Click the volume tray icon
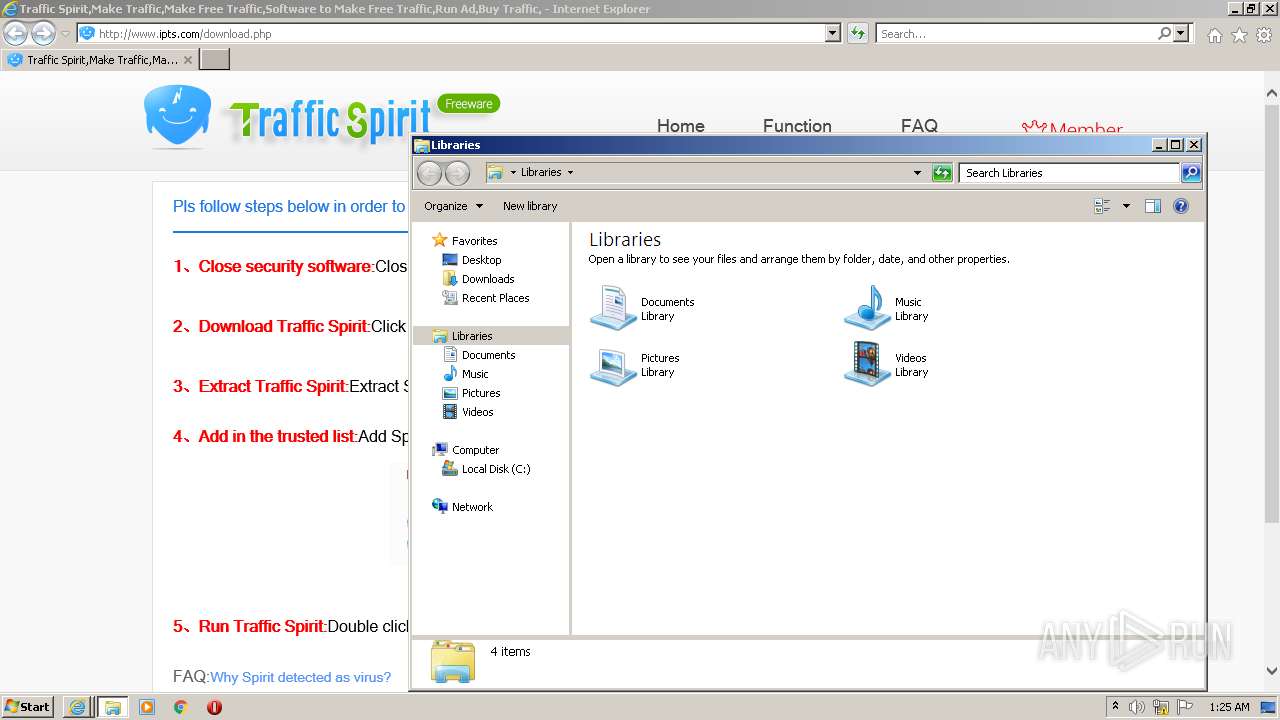This screenshot has width=1280, height=720. [1137, 707]
